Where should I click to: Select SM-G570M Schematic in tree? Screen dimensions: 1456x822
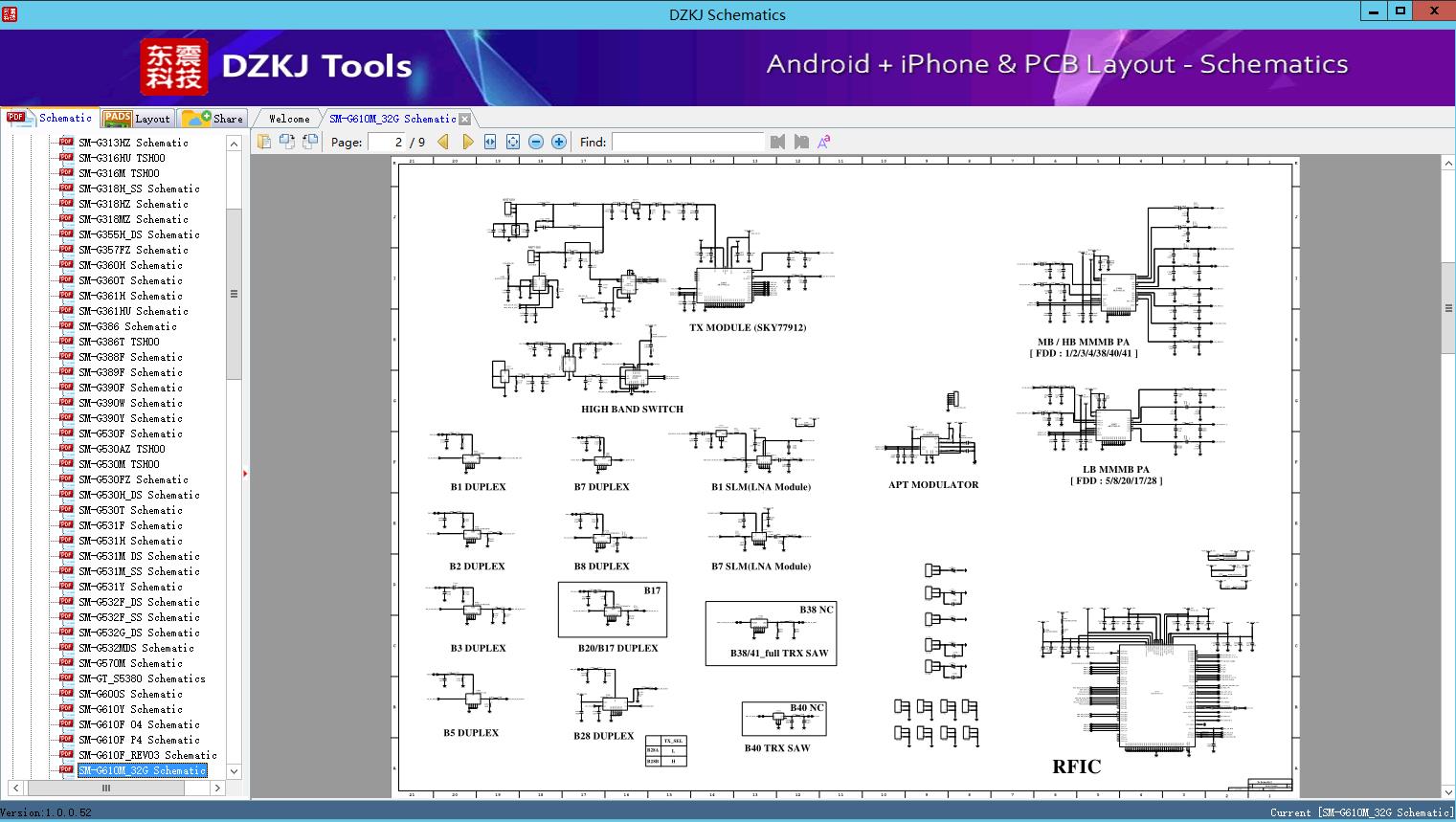[130, 663]
